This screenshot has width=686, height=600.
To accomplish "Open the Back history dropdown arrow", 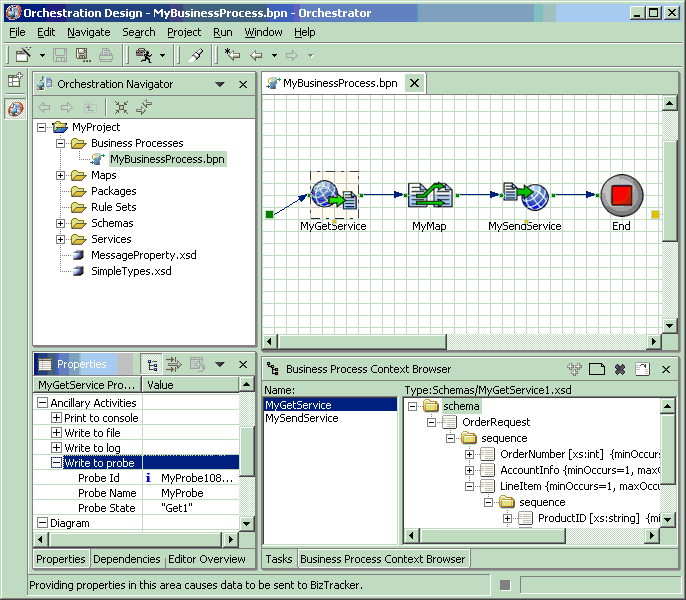I will (274, 56).
